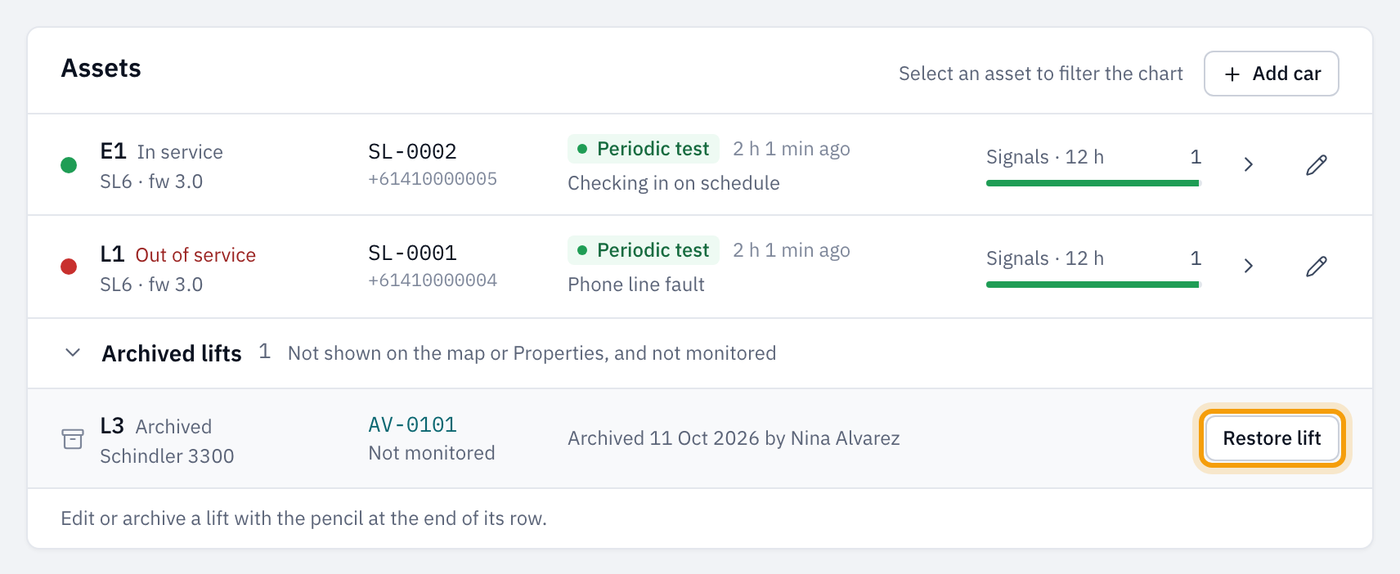Collapse the Archived lifts section
This screenshot has width=1400, height=574.
(73, 353)
